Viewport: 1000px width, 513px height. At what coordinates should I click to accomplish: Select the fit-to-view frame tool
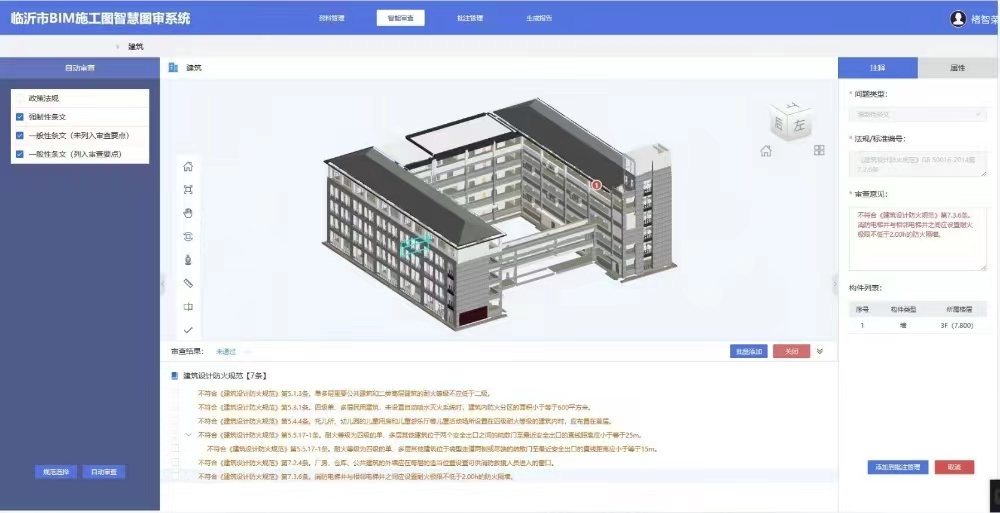pyautogui.click(x=188, y=189)
